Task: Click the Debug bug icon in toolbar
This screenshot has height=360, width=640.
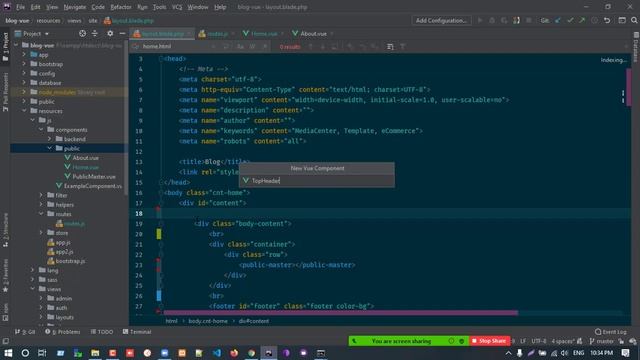Action: click(492, 20)
